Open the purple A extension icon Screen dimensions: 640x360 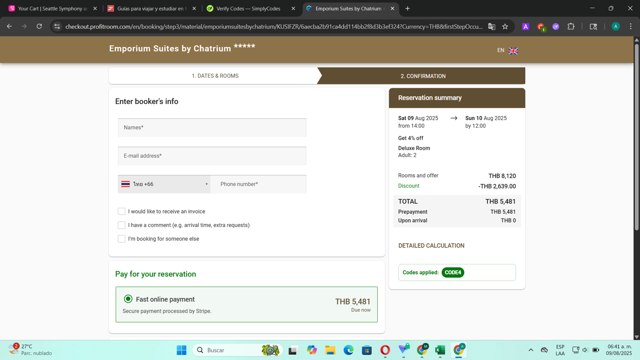[526, 27]
